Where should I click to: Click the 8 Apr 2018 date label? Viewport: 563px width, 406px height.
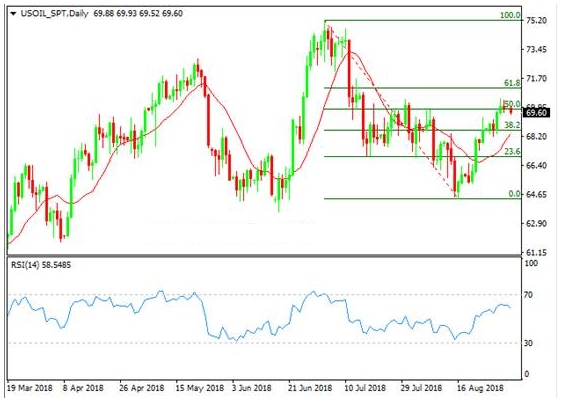tap(83, 388)
